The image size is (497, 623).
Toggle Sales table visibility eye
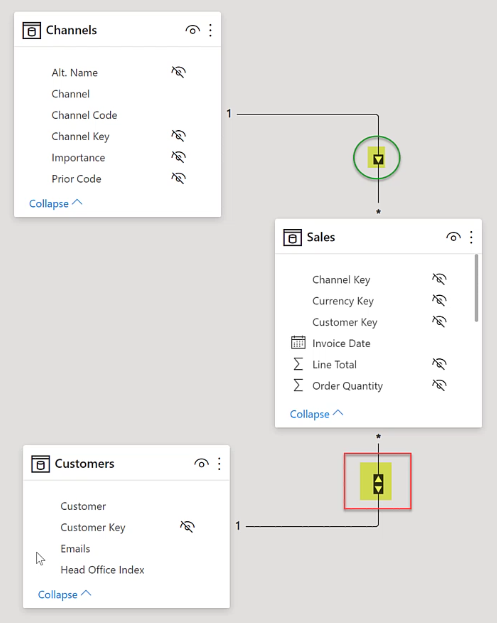tap(453, 237)
